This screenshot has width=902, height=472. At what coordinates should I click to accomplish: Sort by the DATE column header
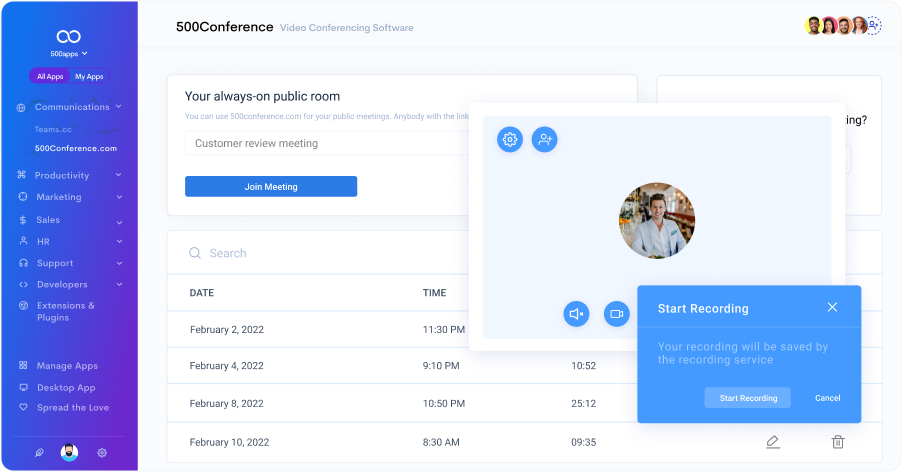pos(202,293)
